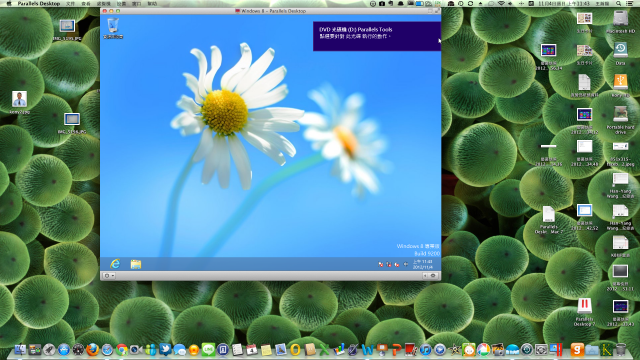
Task: Open the LINE app in the Dock
Action: coord(209,349)
